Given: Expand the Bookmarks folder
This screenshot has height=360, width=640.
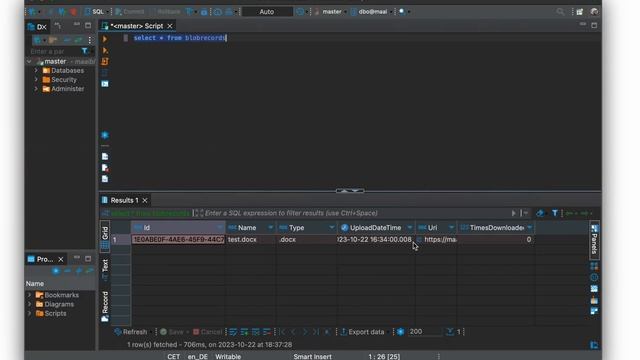Looking at the screenshot, I should coord(29,295).
